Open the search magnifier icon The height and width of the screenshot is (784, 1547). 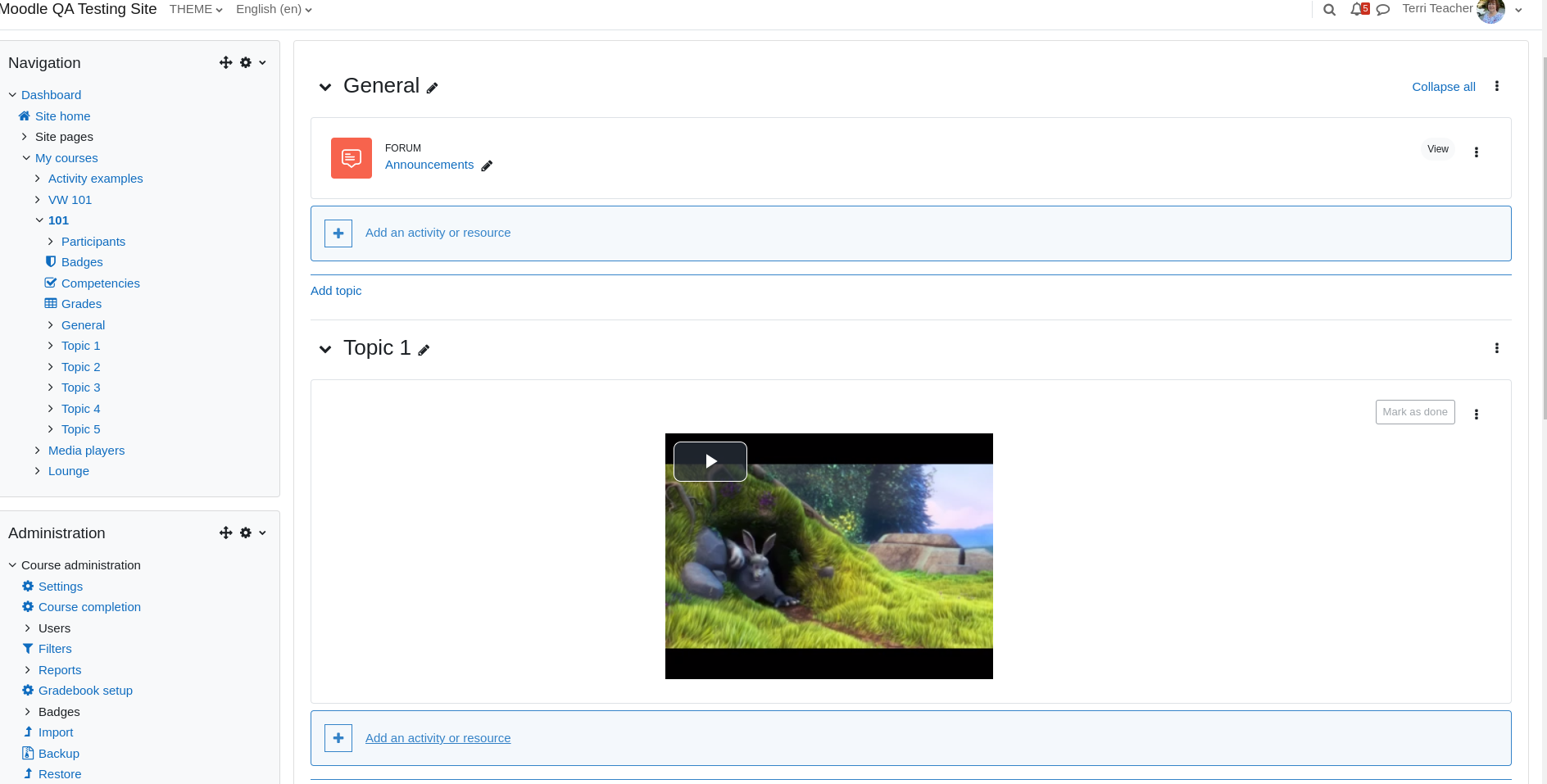click(1329, 10)
